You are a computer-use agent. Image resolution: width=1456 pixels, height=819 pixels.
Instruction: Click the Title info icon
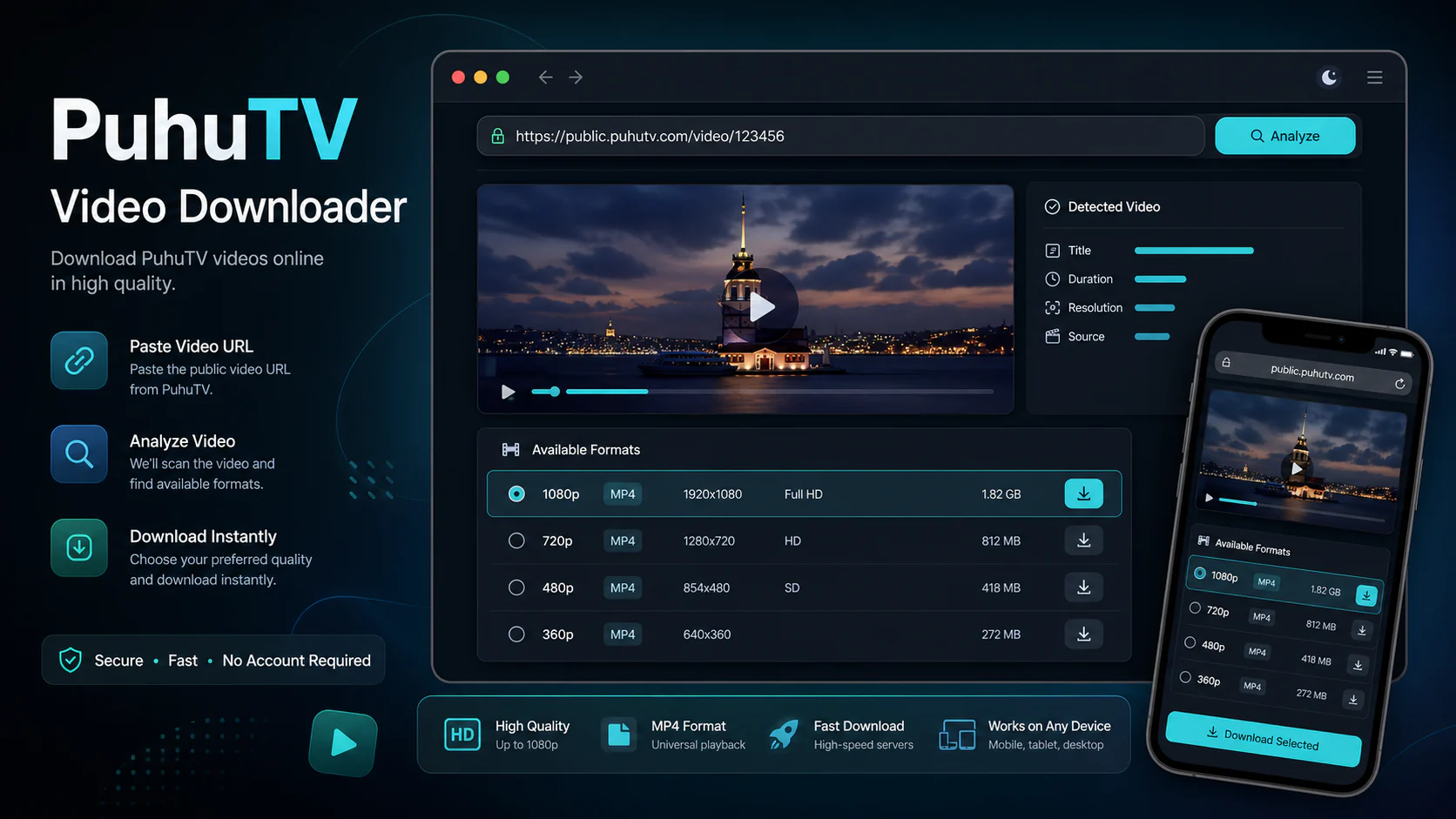tap(1052, 251)
